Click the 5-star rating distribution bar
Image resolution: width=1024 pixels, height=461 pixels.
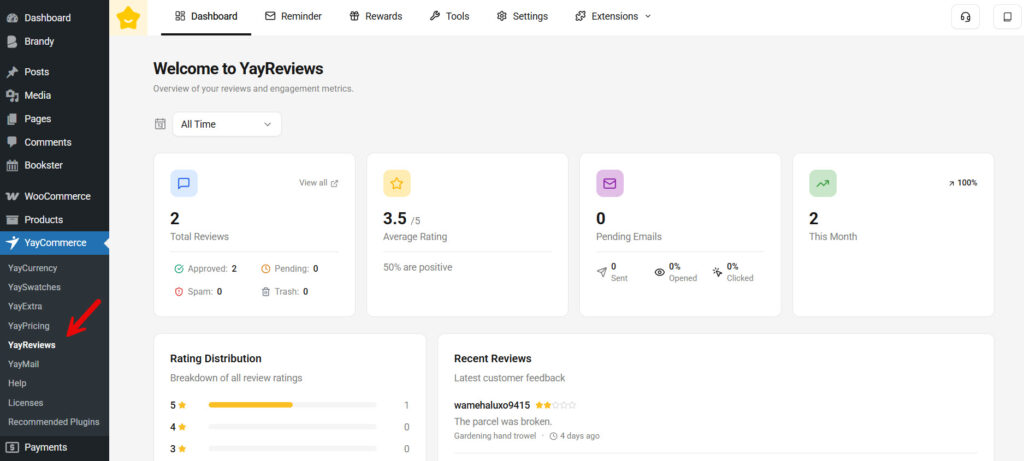coord(293,405)
